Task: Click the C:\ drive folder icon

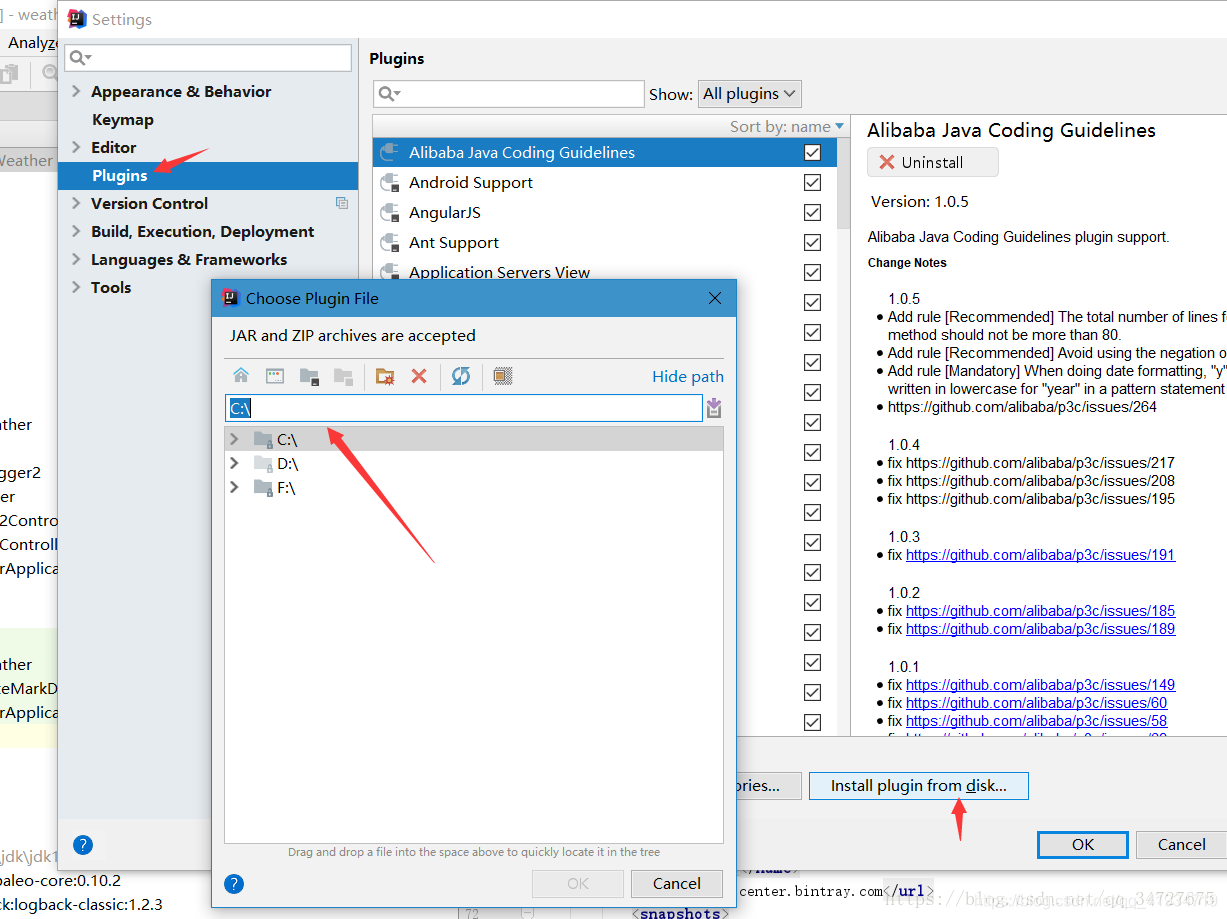Action: point(263,439)
